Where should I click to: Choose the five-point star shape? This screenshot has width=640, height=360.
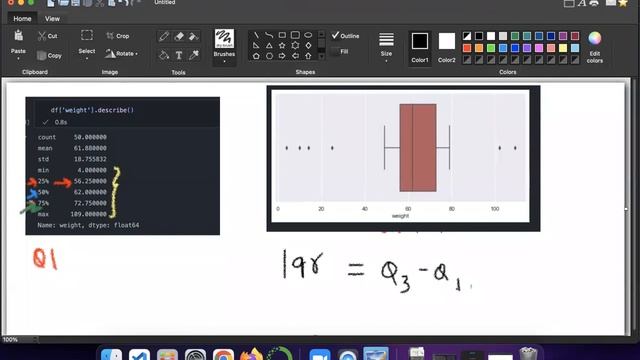pos(282,45)
